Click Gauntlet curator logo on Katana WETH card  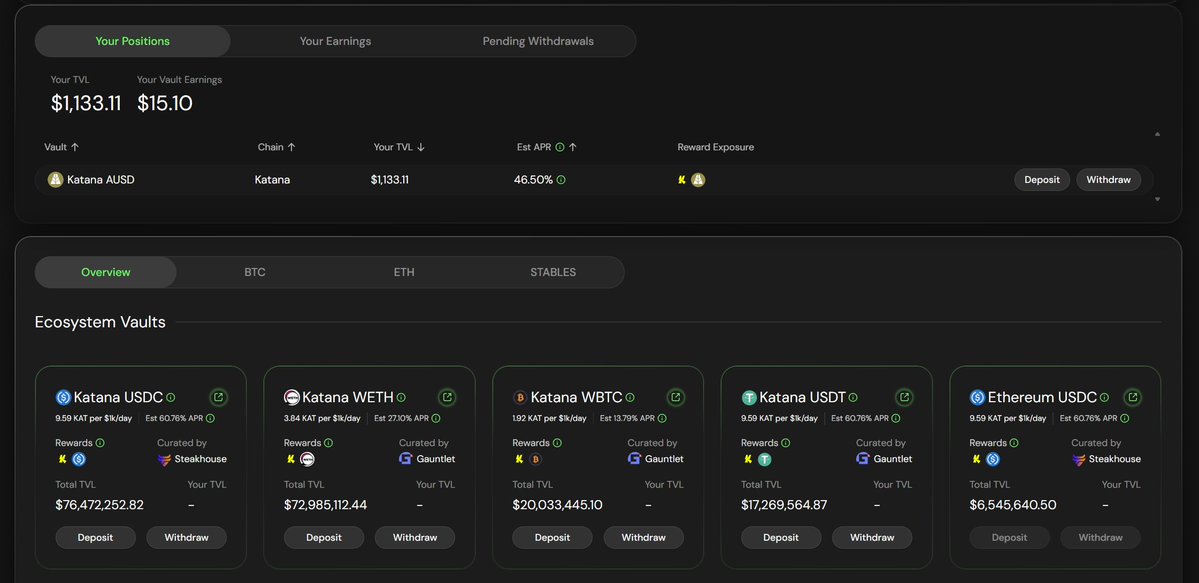pyautogui.click(x=405, y=459)
